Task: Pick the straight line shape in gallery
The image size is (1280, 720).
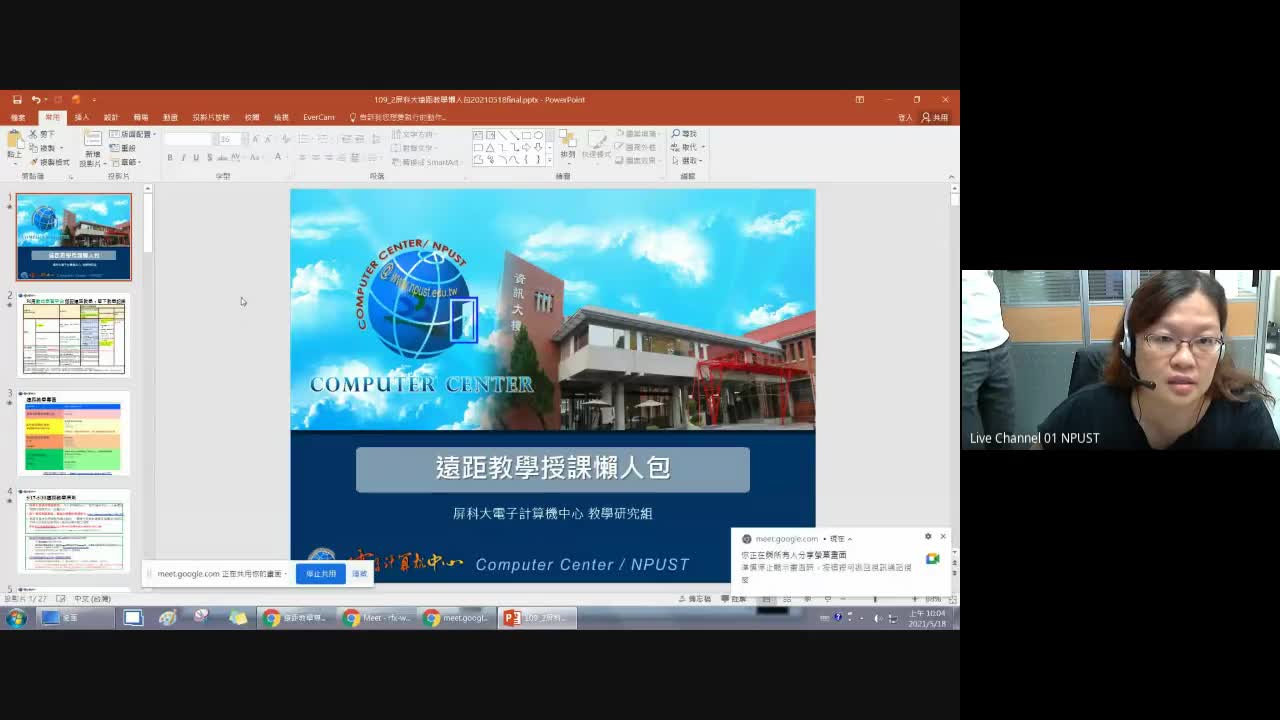Action: pos(502,135)
